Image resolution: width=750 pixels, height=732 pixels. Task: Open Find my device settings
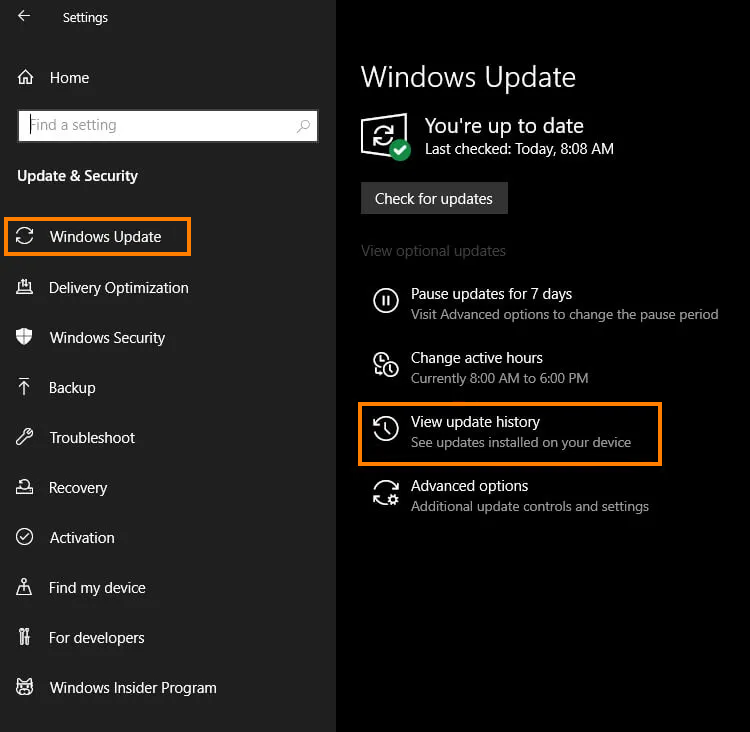[x=97, y=588]
